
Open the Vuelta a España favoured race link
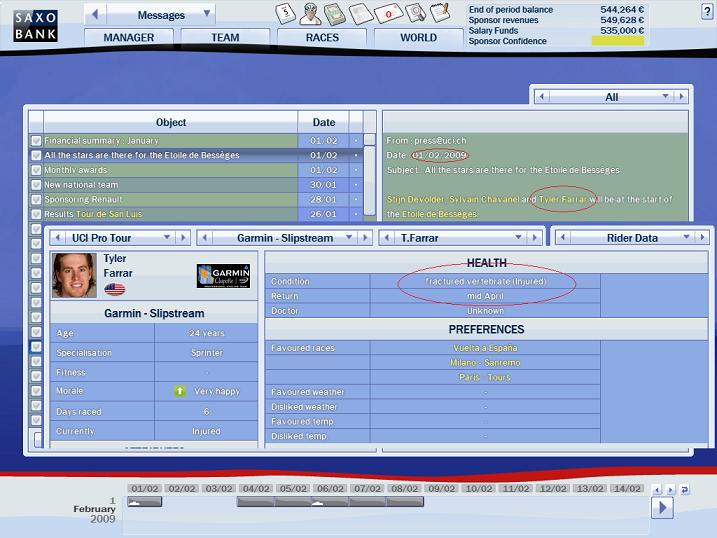[x=486, y=347]
